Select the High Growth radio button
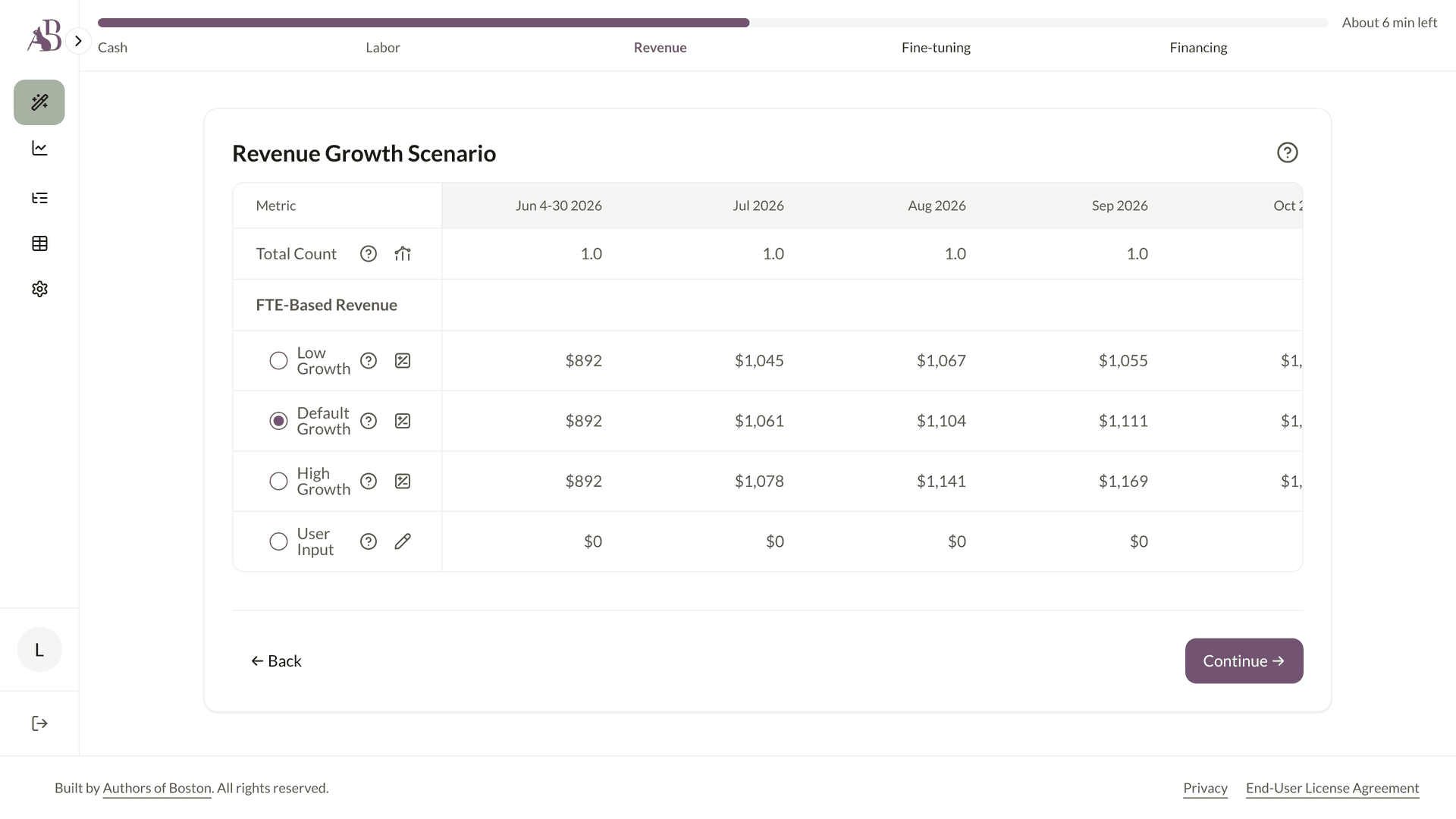This screenshot has width=1456, height=819. point(278,482)
